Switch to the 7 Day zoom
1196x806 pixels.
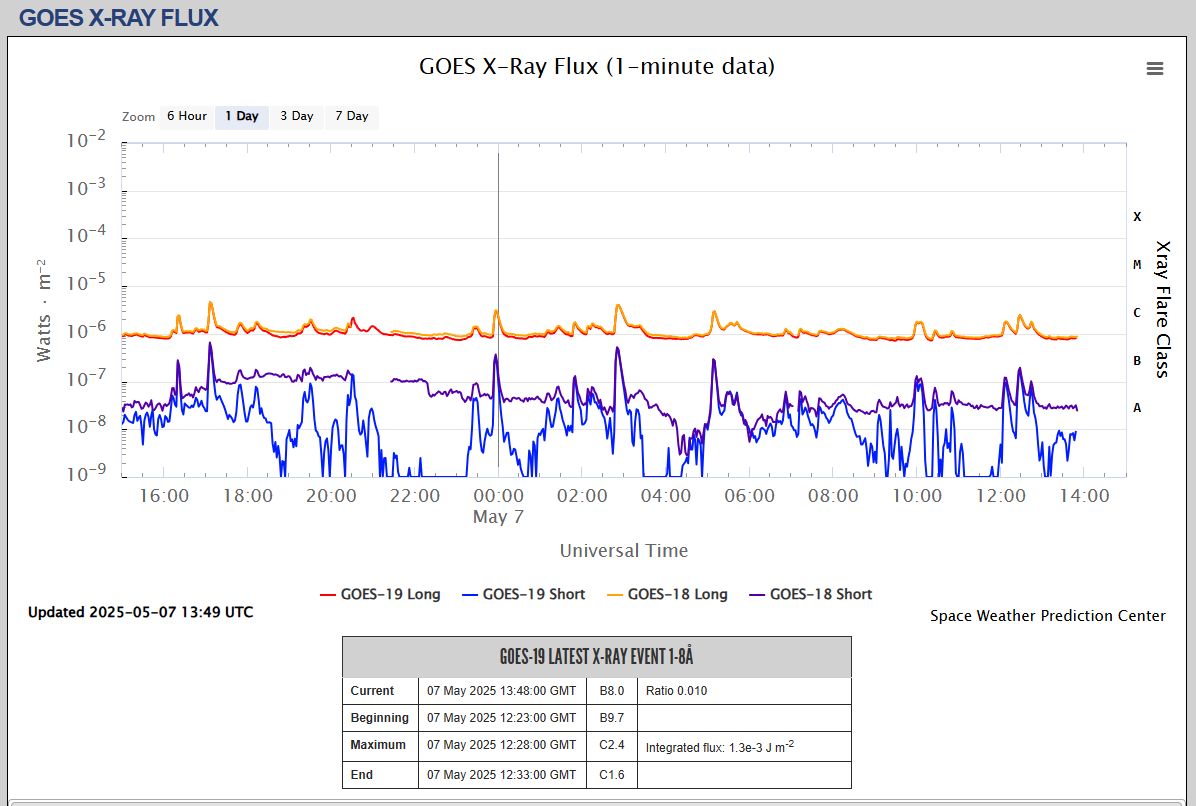[352, 117]
